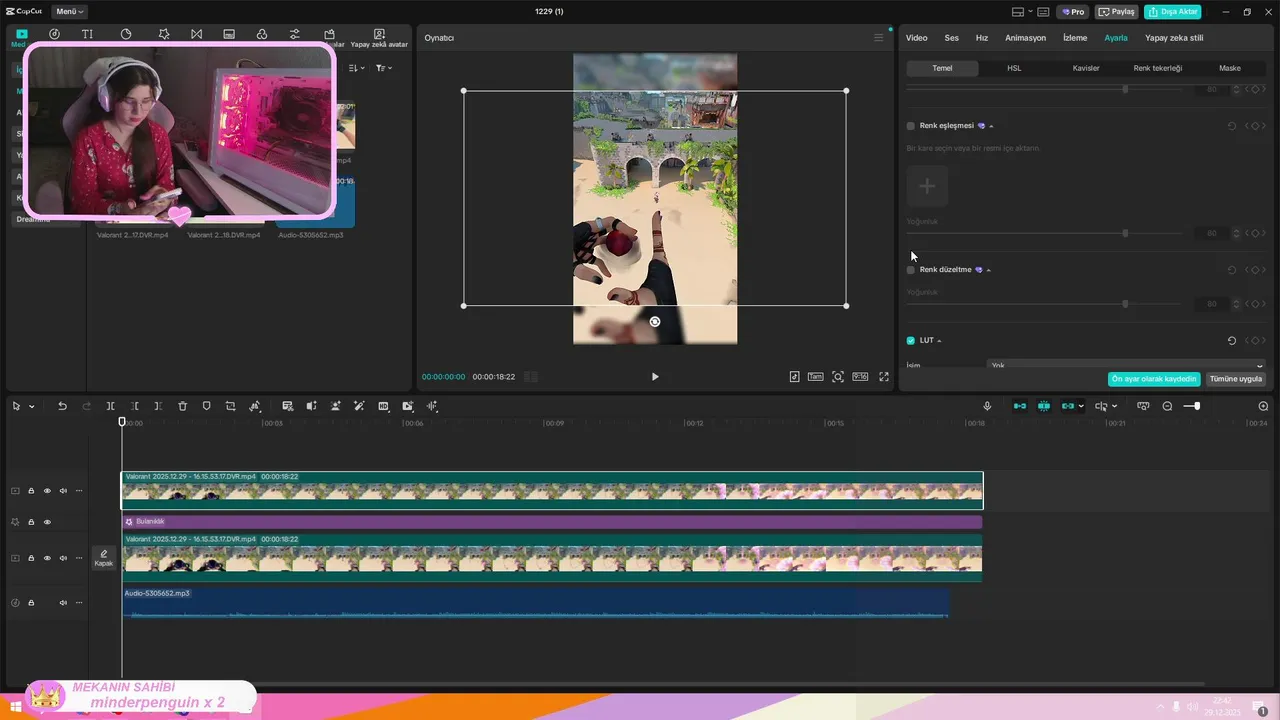Viewport: 1280px width, 720px height.
Task: Click the HD enhance icon in timeline toolbar
Action: coord(383,406)
